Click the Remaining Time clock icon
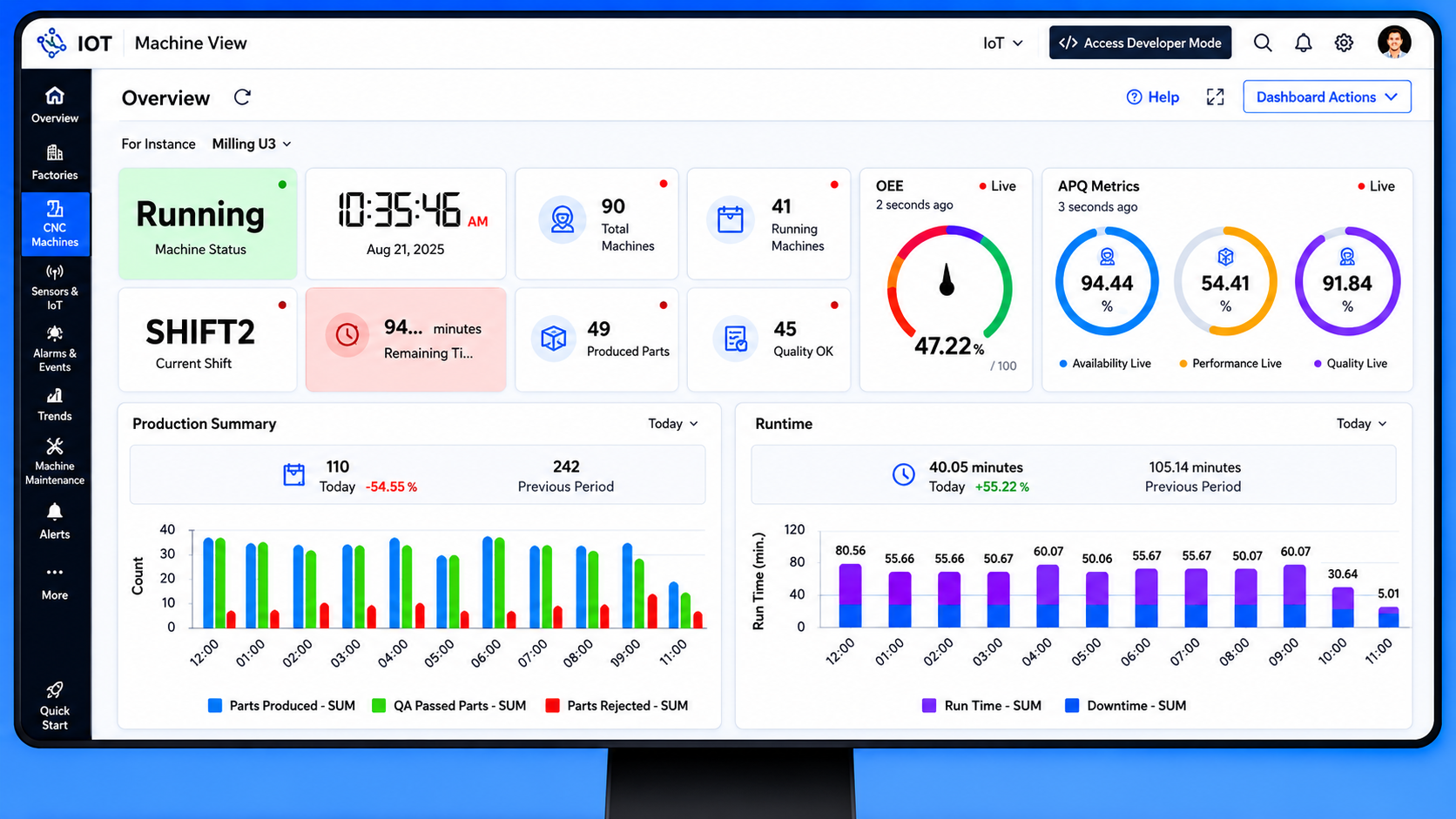 click(x=347, y=335)
